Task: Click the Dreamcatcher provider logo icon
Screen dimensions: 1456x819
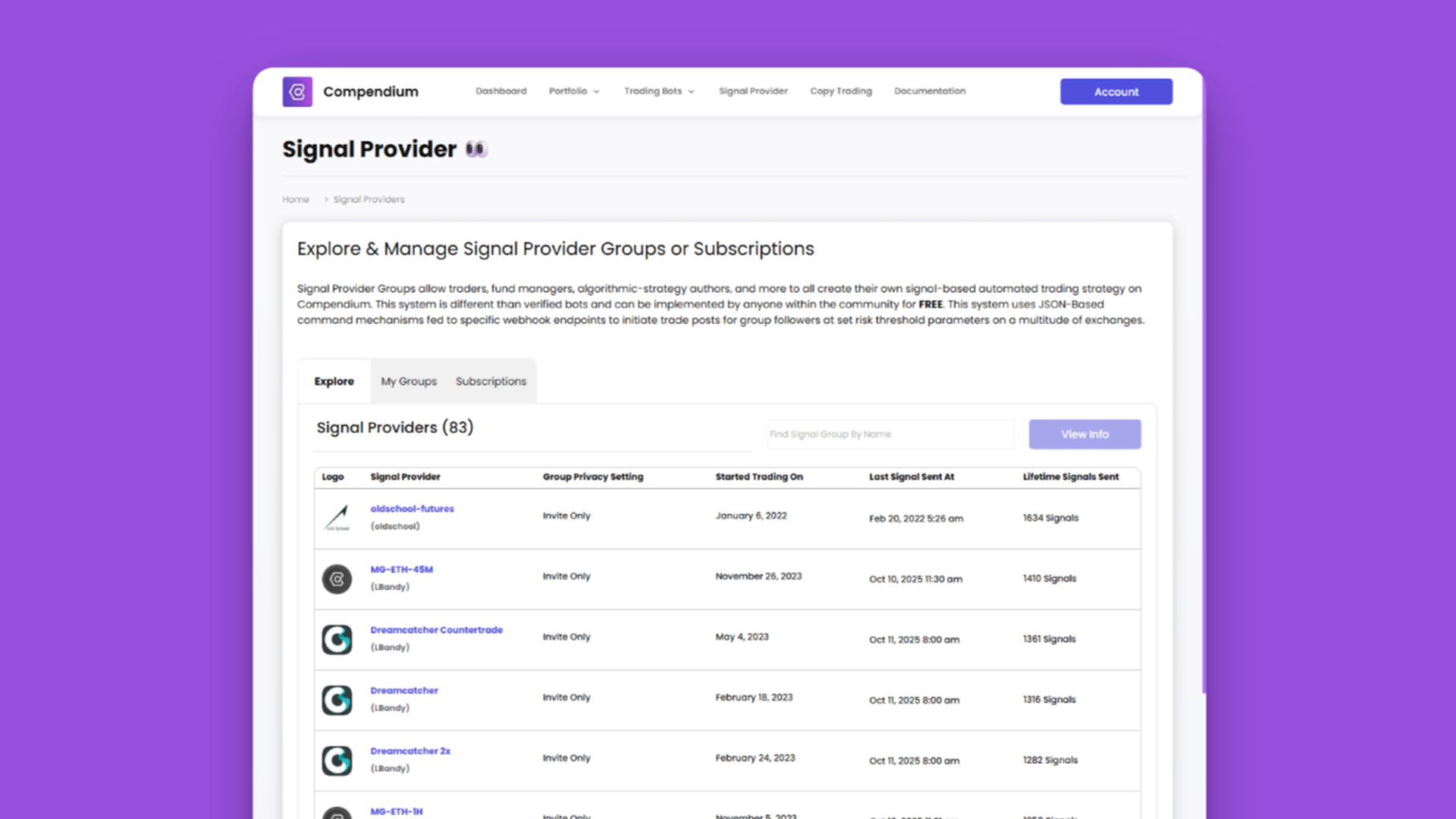Action: [337, 700]
